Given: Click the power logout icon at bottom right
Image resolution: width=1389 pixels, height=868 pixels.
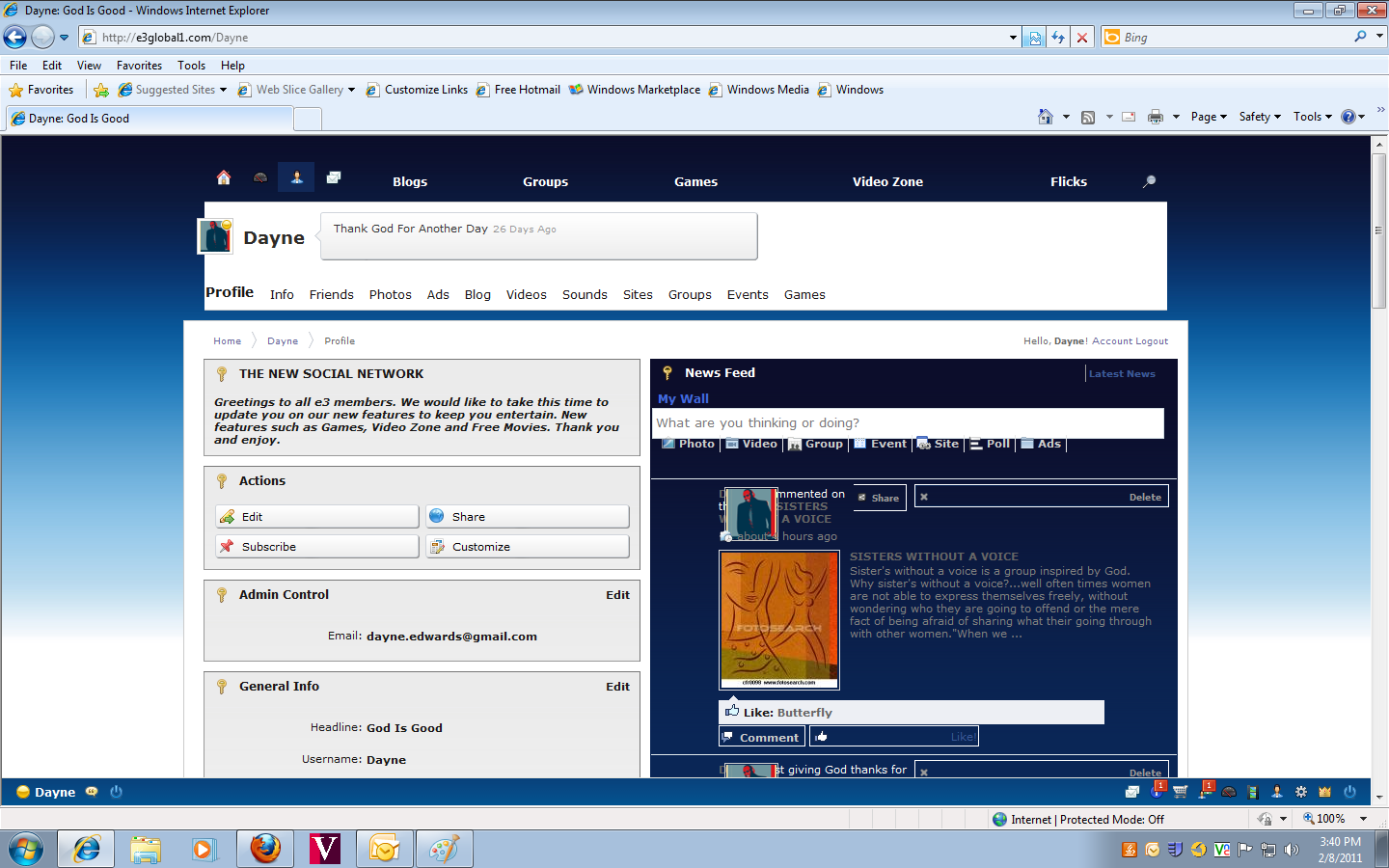Looking at the screenshot, I should tap(1349, 792).
